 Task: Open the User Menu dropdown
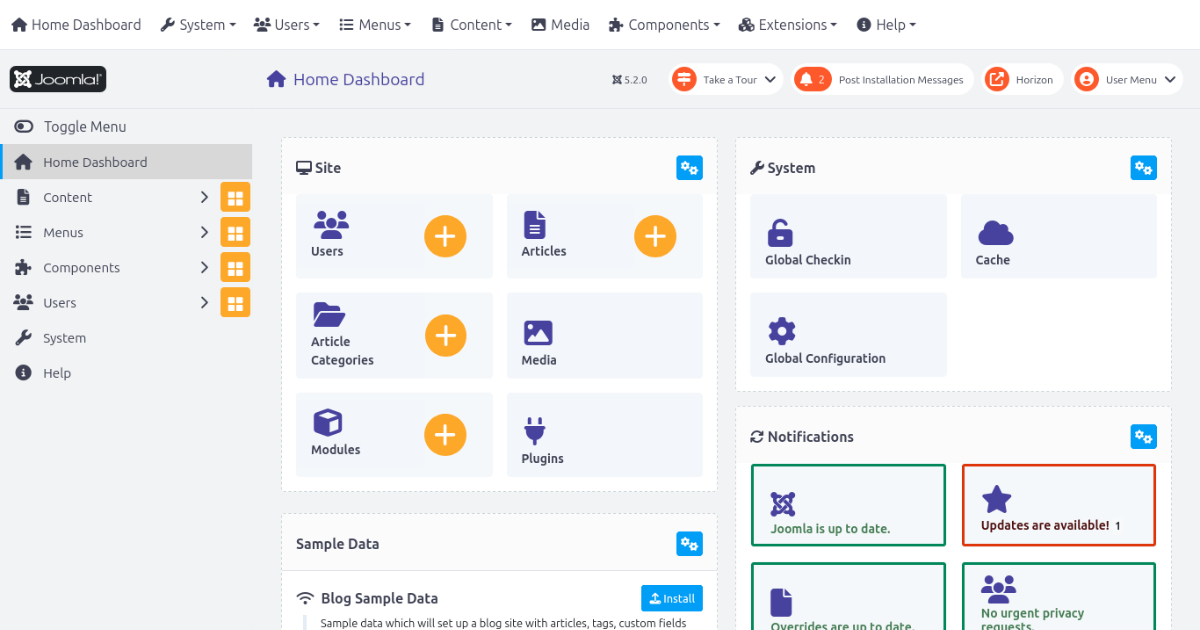coord(1127,79)
